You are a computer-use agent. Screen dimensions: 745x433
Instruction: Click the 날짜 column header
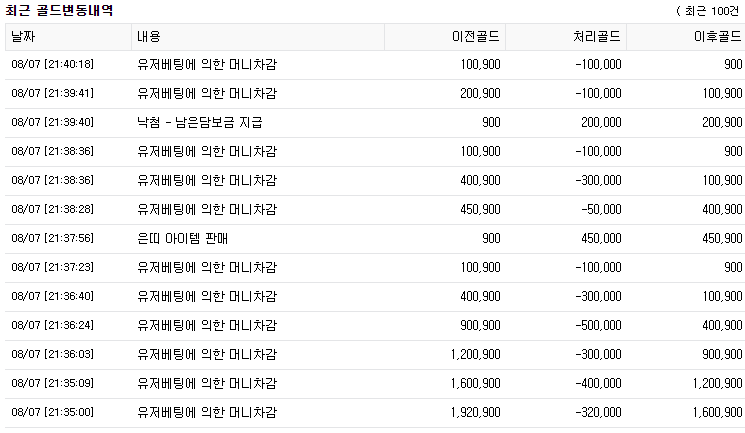pyautogui.click(x=22, y=37)
